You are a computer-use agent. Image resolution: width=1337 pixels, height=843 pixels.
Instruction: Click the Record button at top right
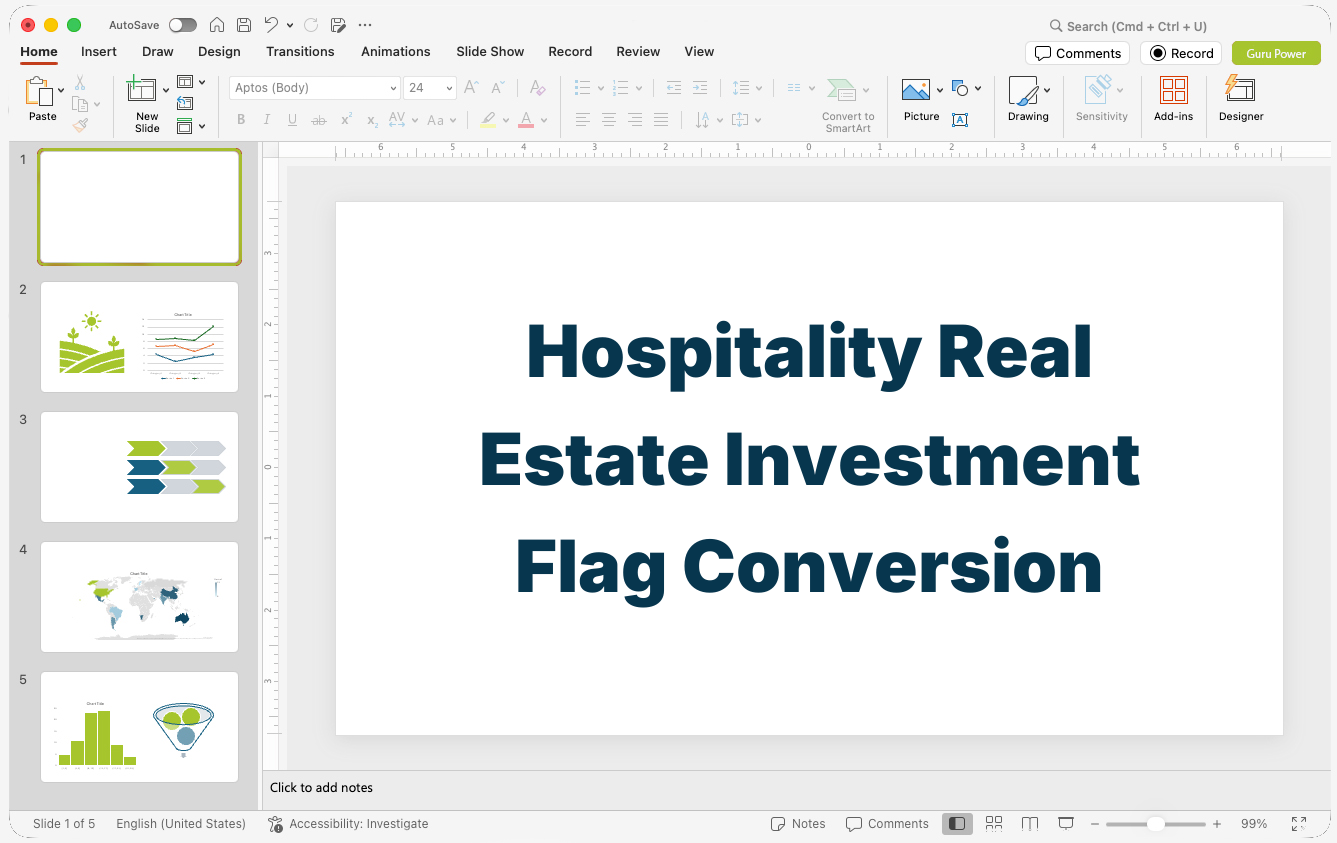pos(1181,53)
